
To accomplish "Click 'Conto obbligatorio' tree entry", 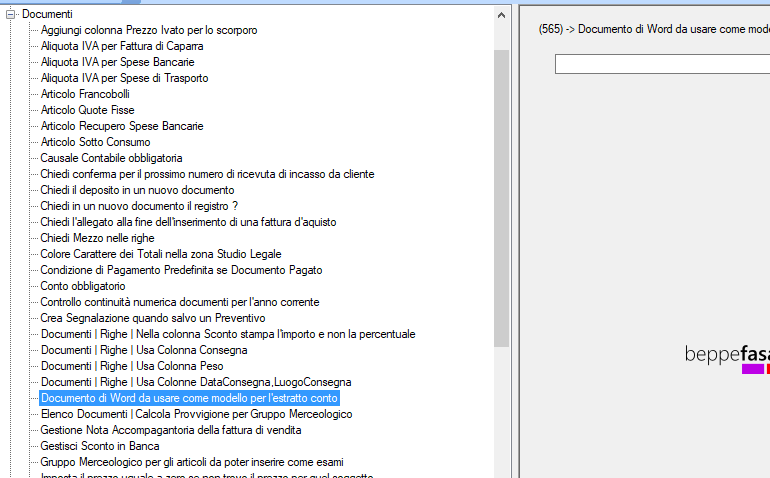I will [83, 286].
